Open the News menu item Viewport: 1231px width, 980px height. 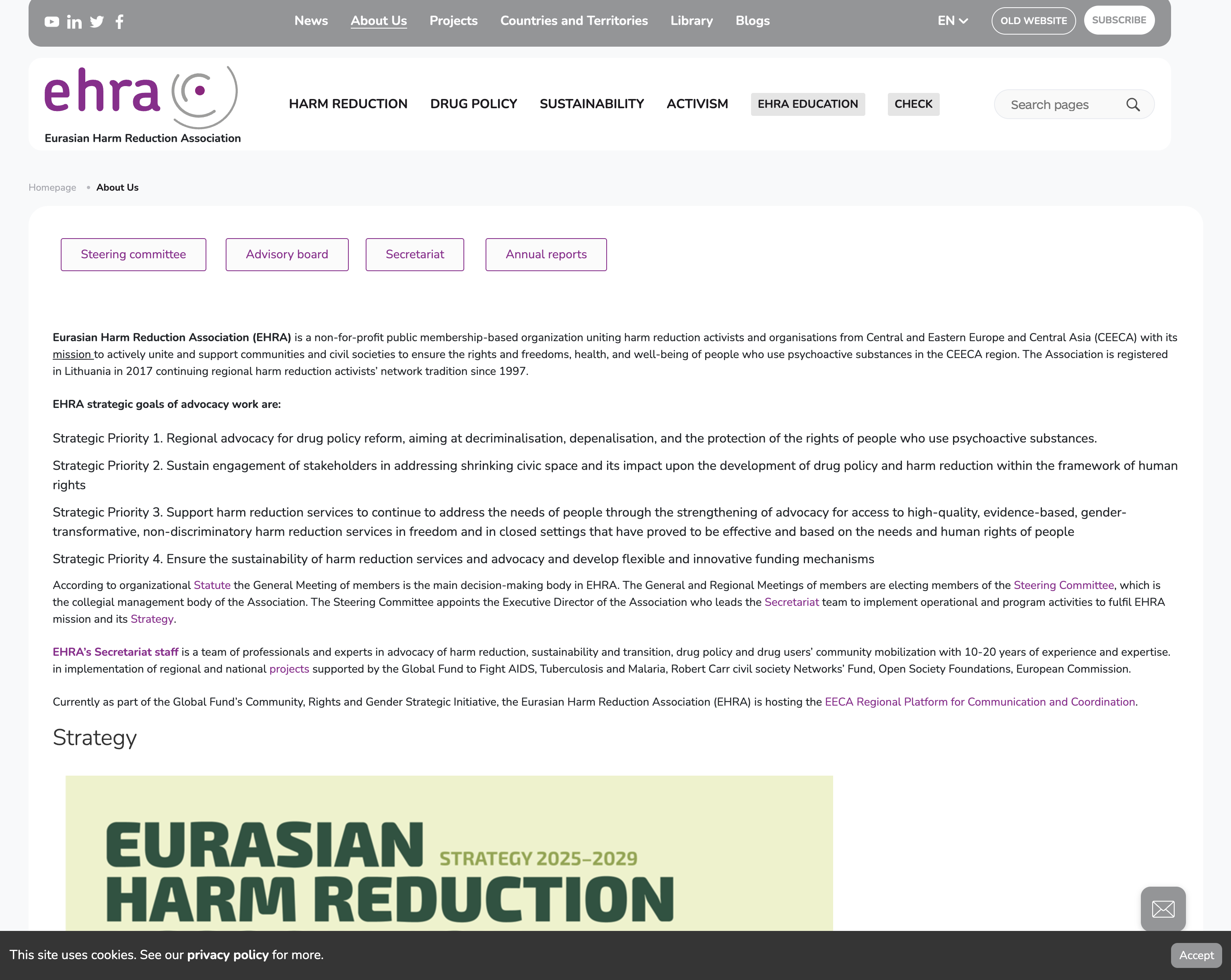coord(311,21)
